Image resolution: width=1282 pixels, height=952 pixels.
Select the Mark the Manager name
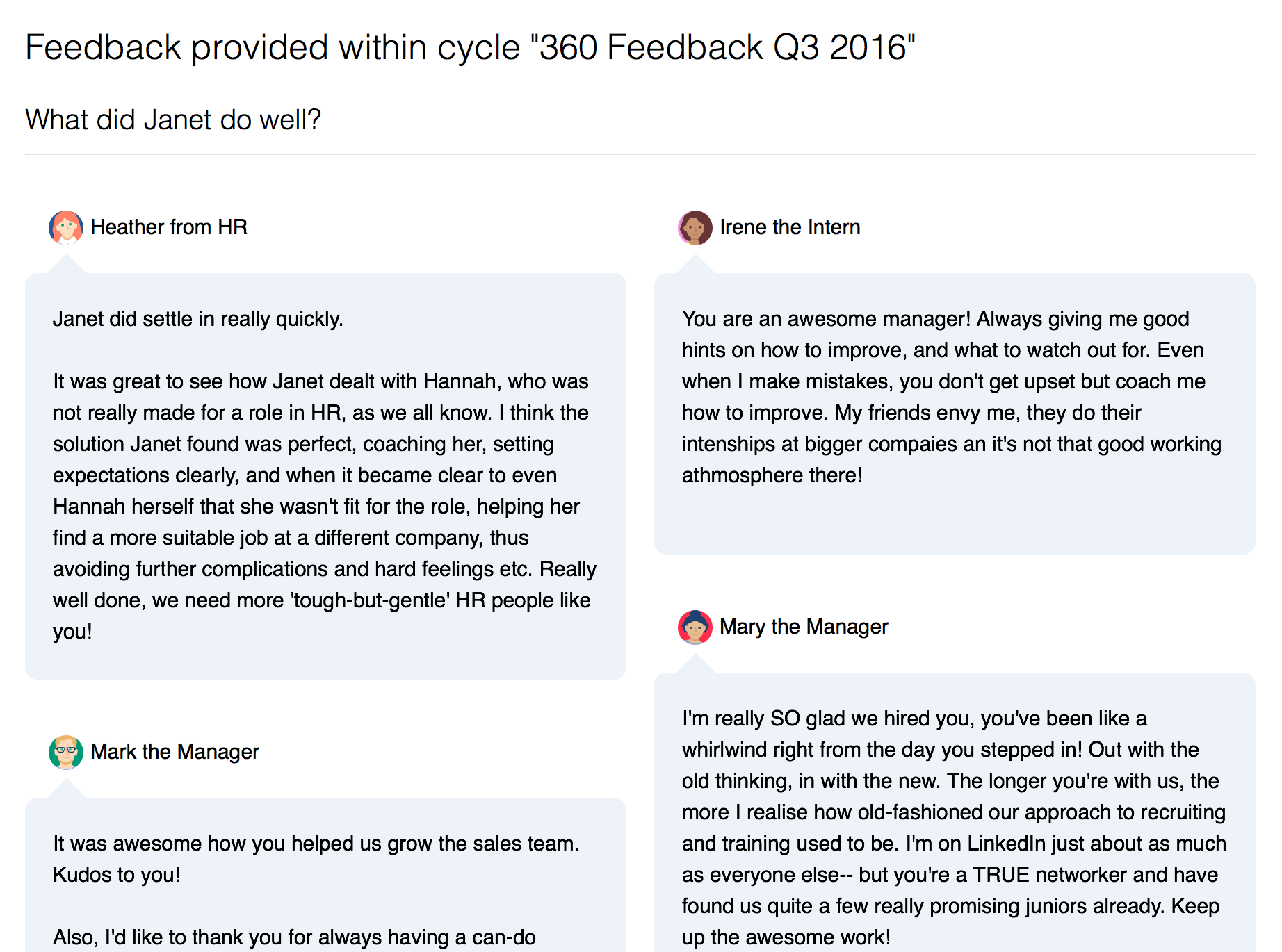pyautogui.click(x=175, y=752)
